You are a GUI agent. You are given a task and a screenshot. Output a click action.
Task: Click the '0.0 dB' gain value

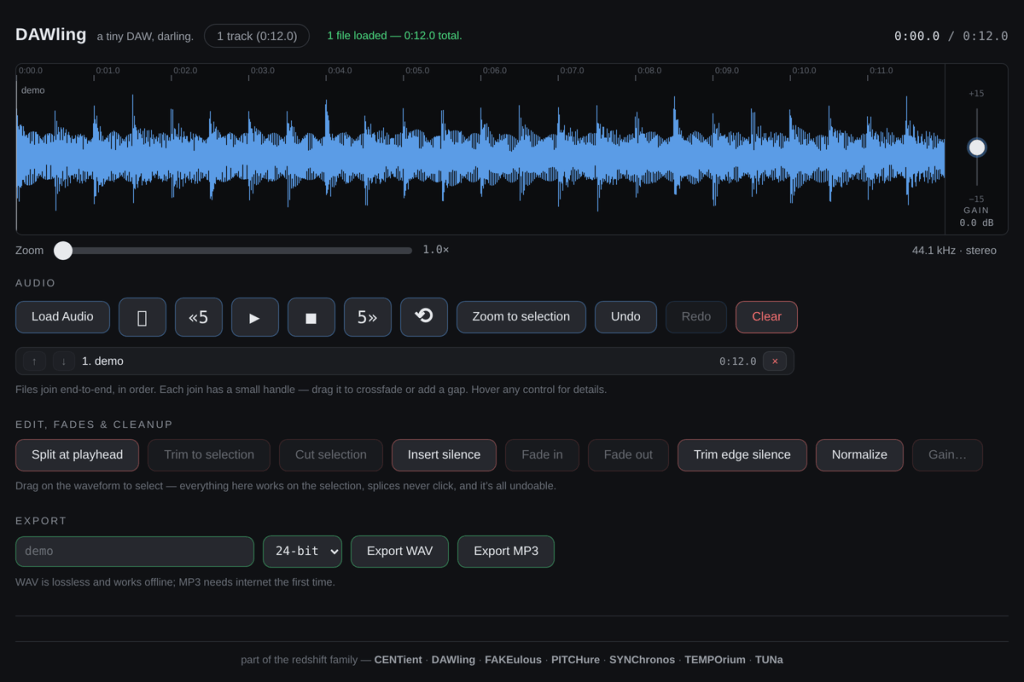(976, 223)
